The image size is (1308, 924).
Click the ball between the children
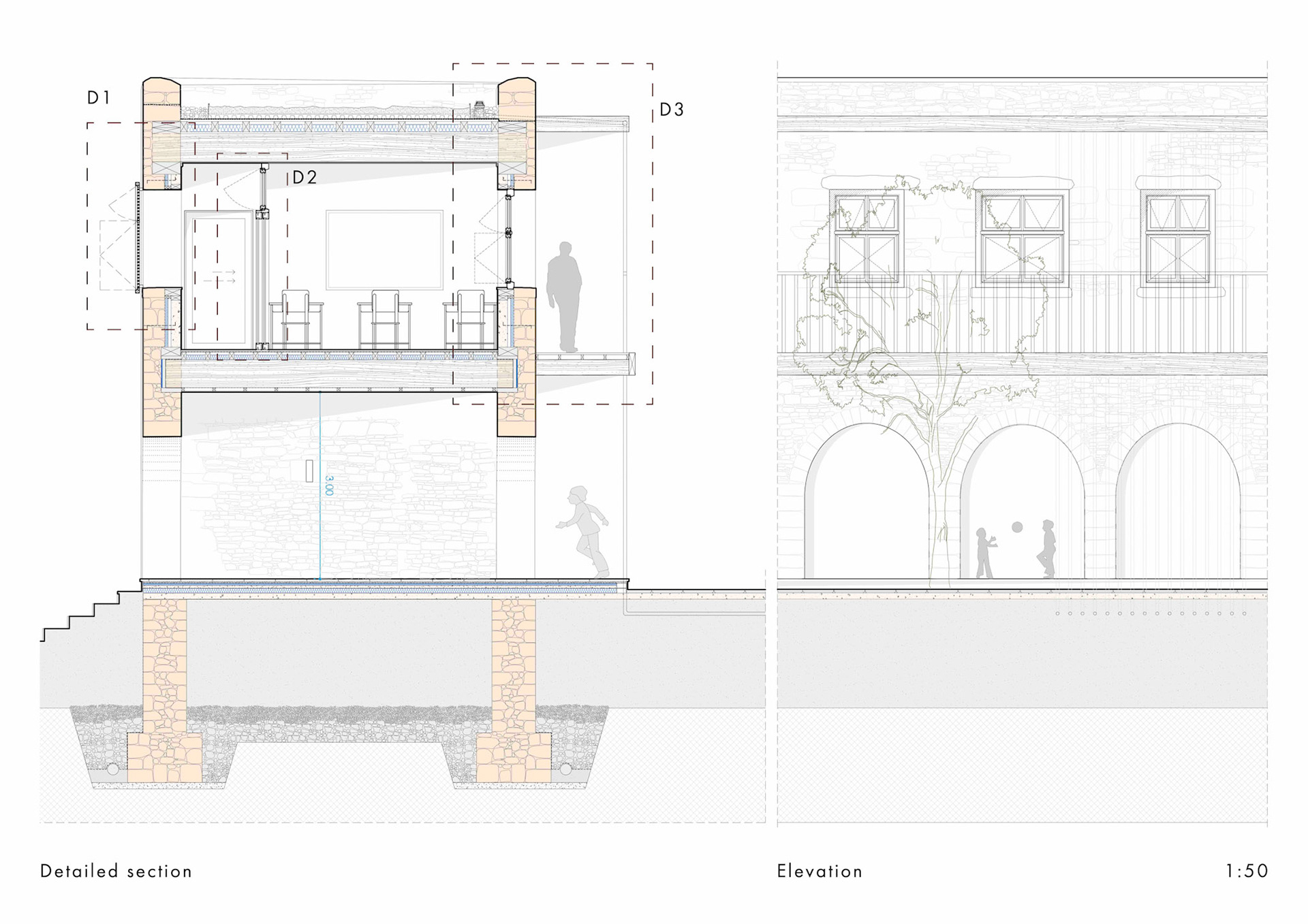tap(1017, 527)
